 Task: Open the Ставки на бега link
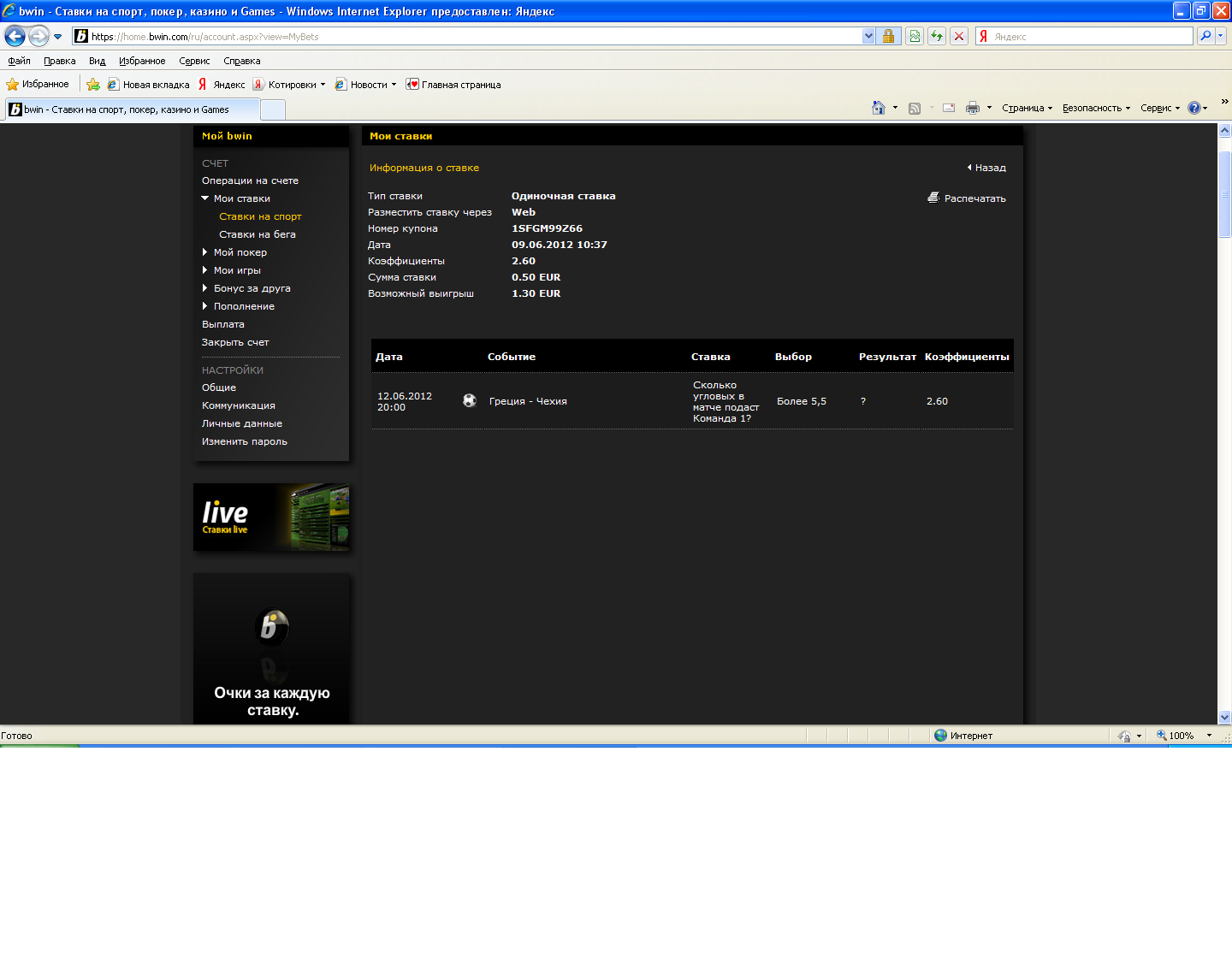[x=257, y=234]
